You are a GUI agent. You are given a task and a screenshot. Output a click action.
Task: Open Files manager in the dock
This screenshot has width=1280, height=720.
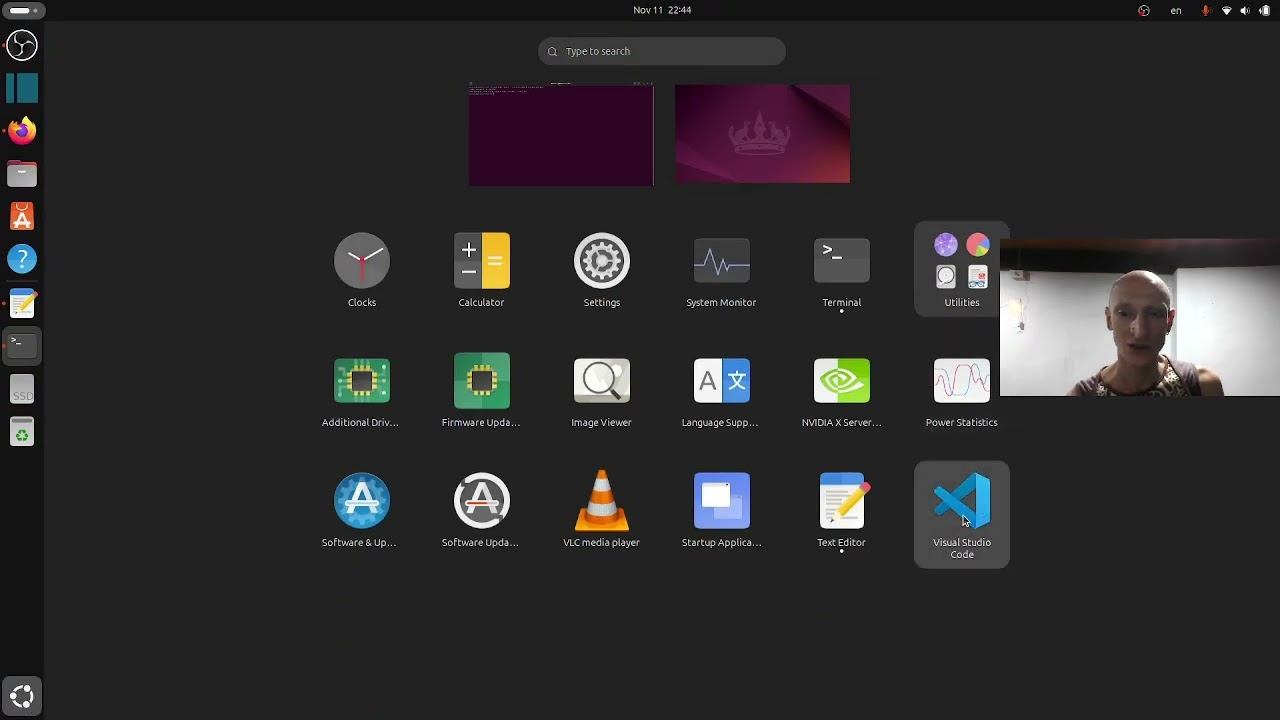click(x=22, y=174)
